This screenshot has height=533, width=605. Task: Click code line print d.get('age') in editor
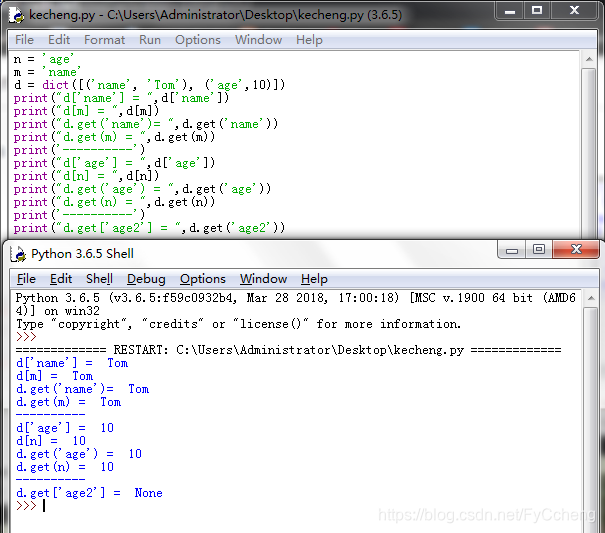[x=142, y=189]
